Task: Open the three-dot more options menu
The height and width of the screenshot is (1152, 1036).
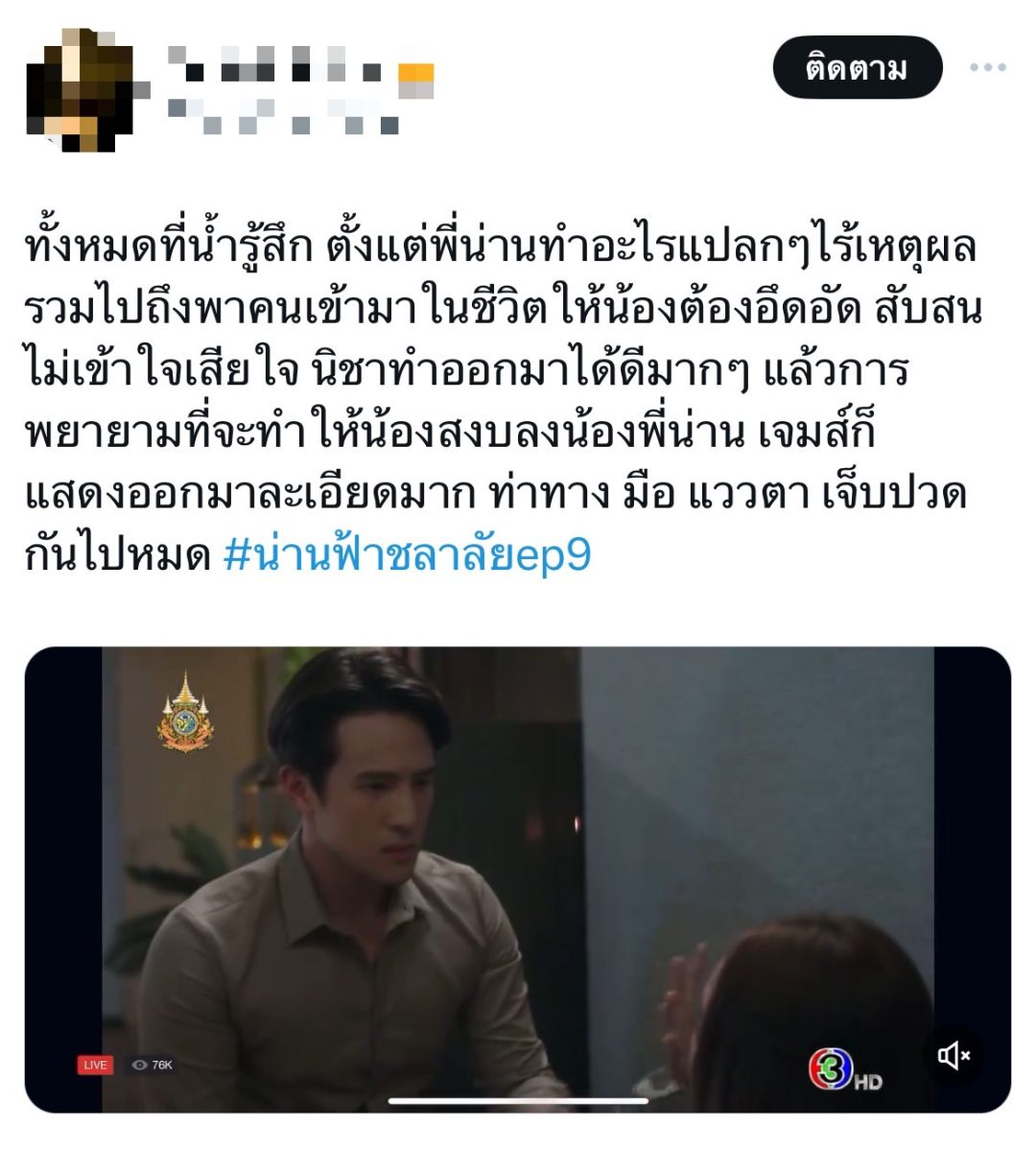Action: tap(987, 68)
